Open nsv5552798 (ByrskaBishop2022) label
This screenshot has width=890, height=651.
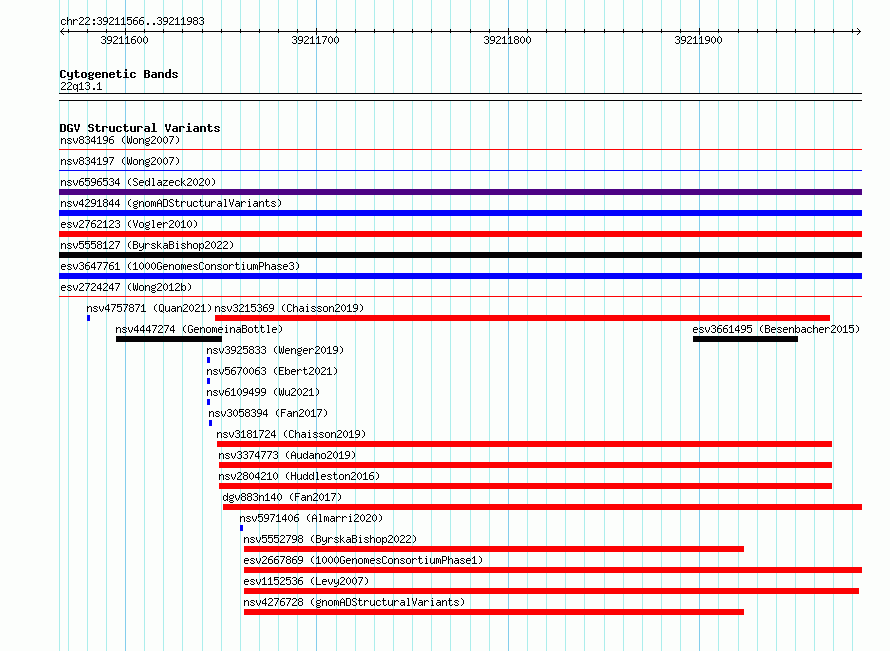330,539
